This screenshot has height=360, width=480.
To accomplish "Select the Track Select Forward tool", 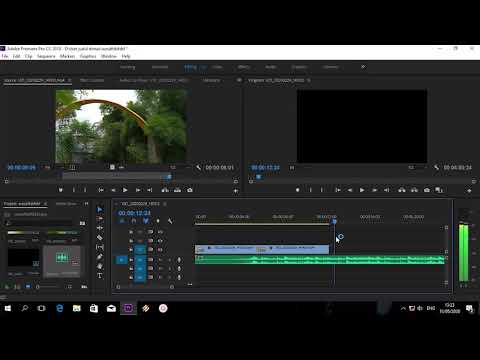I will click(100, 218).
